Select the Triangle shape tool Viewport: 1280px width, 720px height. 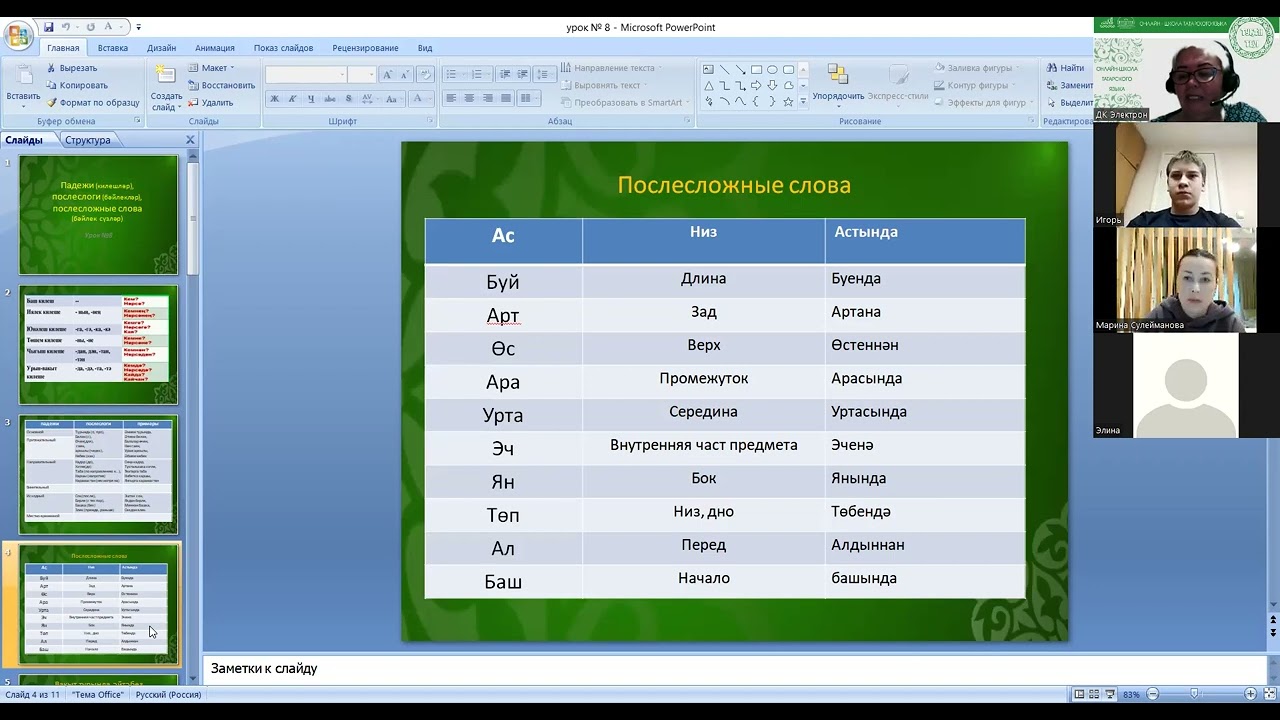click(x=708, y=86)
